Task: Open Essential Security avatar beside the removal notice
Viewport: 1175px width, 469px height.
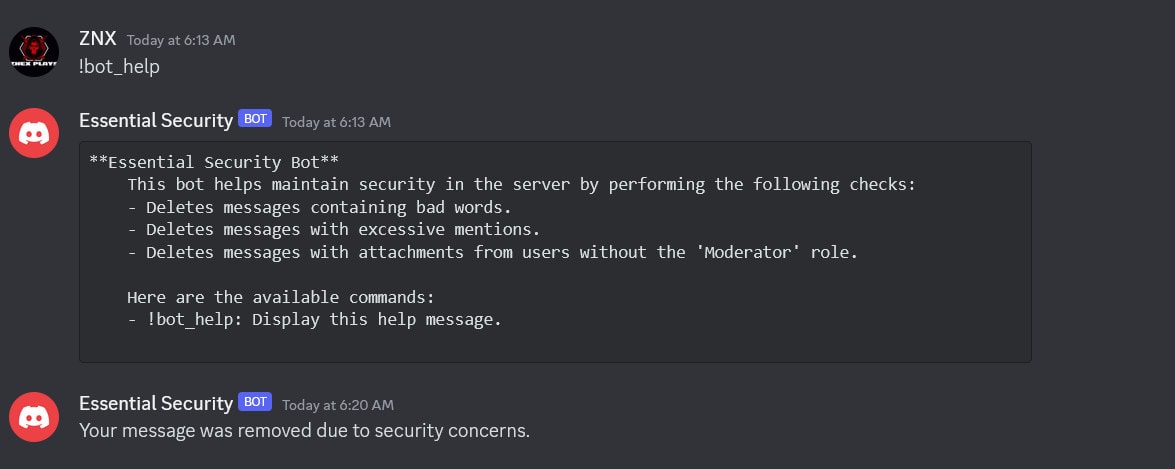Action: point(34,417)
